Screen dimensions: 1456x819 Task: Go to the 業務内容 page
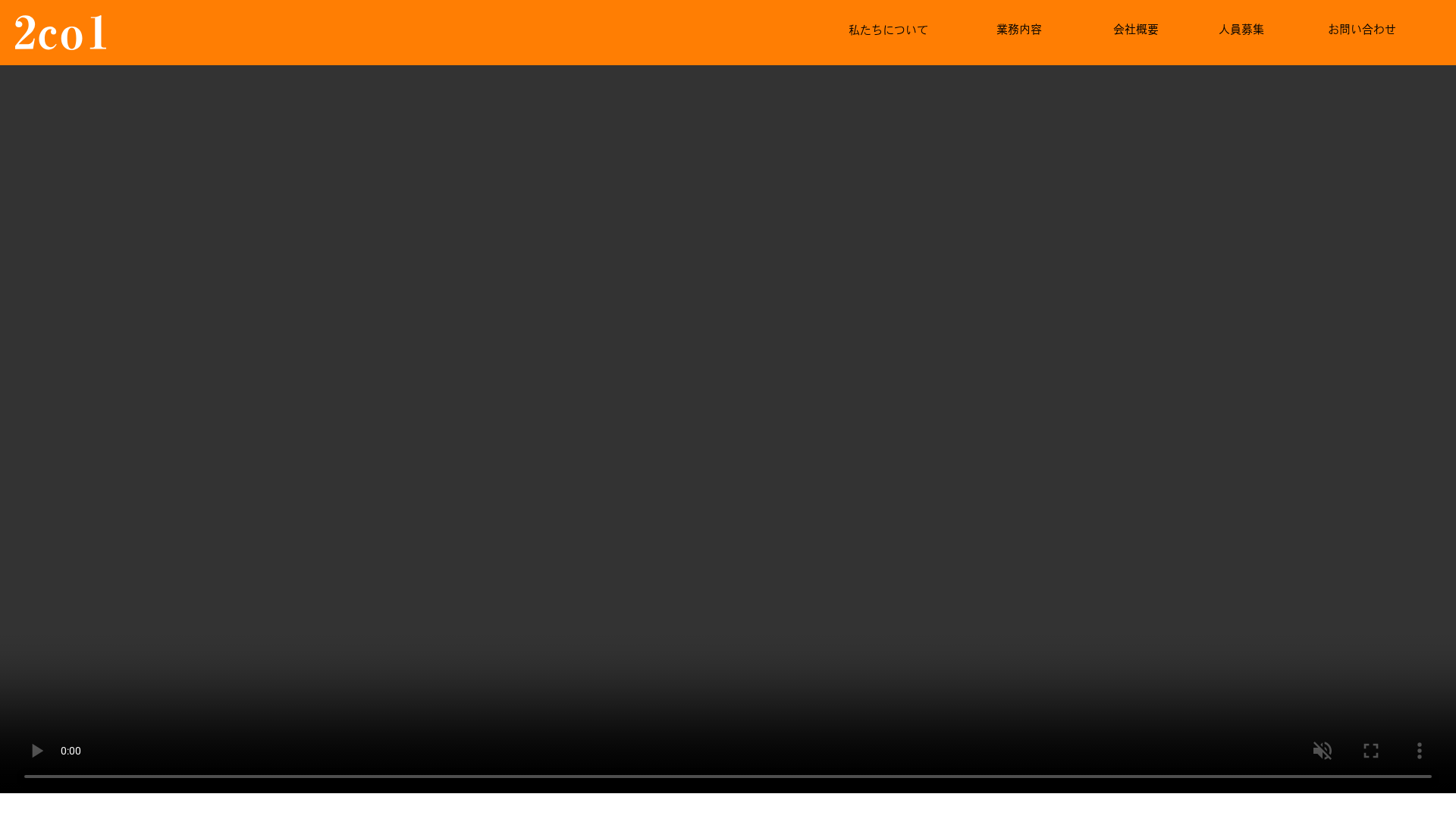coord(1019,30)
